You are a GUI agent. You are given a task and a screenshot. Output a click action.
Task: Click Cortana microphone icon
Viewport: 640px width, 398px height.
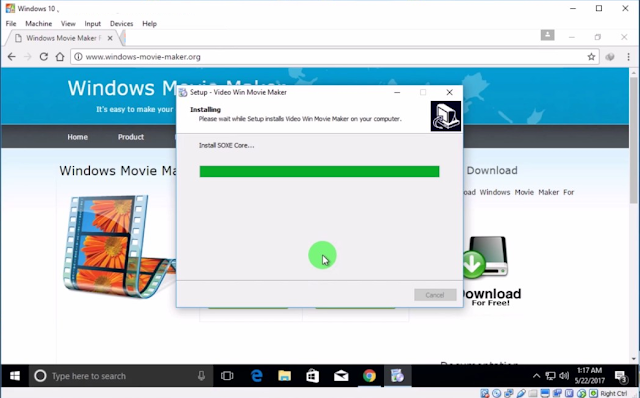click(201, 376)
